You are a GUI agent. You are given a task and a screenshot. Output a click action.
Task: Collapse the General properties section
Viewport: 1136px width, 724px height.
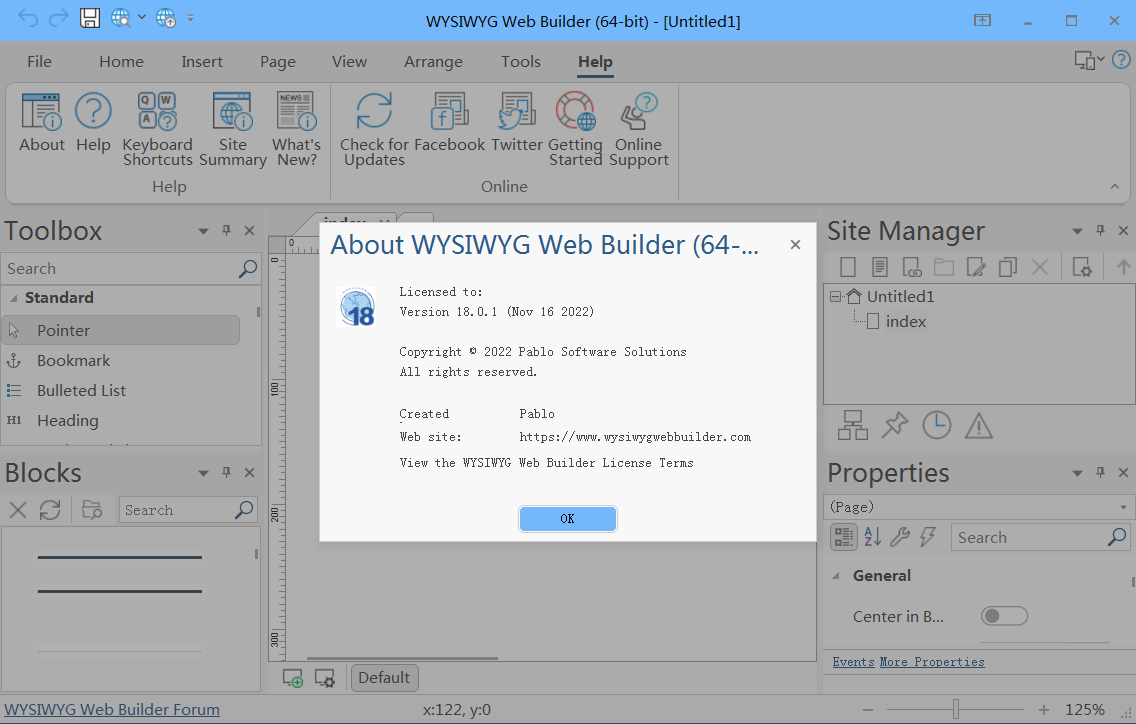click(x=836, y=575)
